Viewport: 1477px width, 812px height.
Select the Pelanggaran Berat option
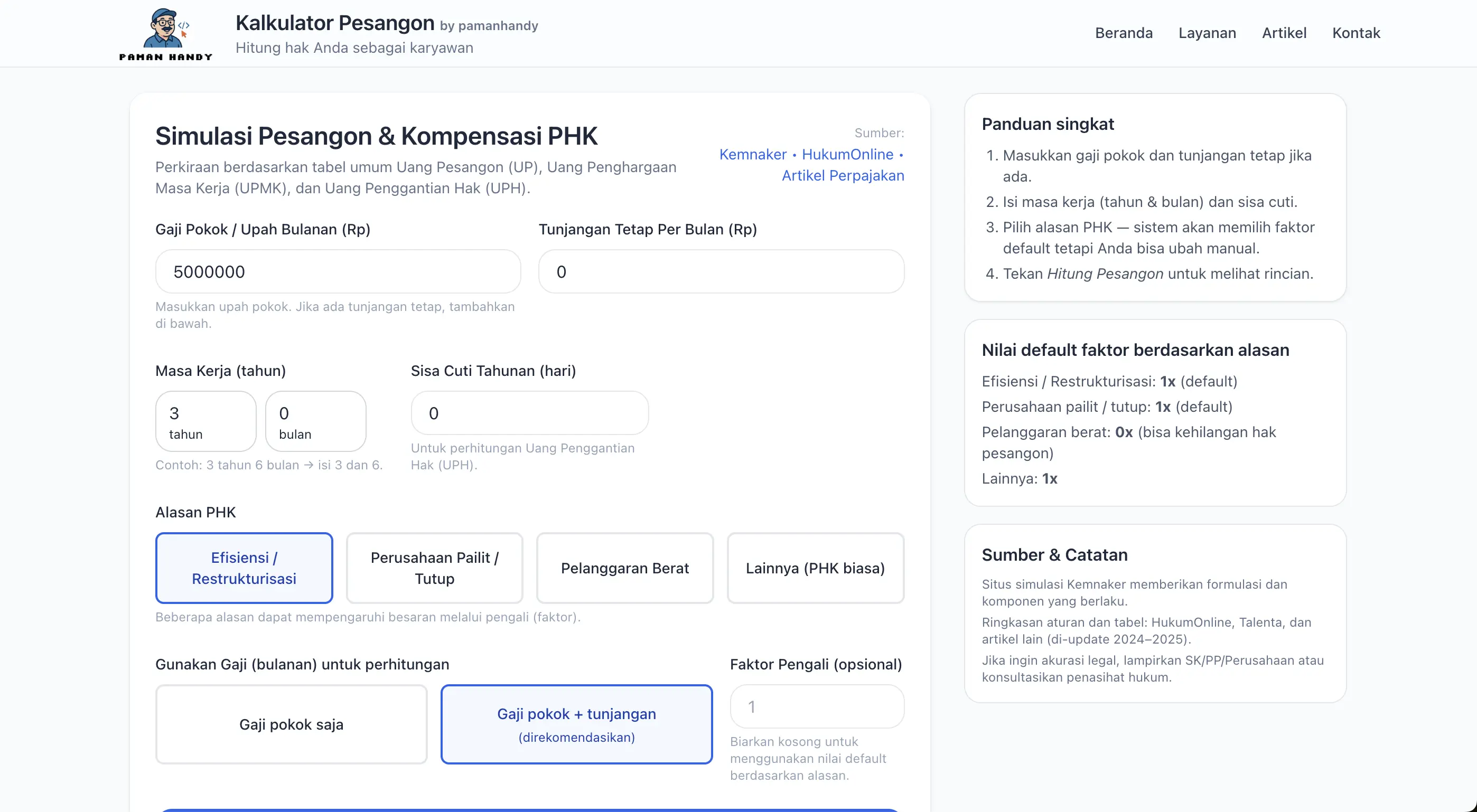(x=624, y=568)
